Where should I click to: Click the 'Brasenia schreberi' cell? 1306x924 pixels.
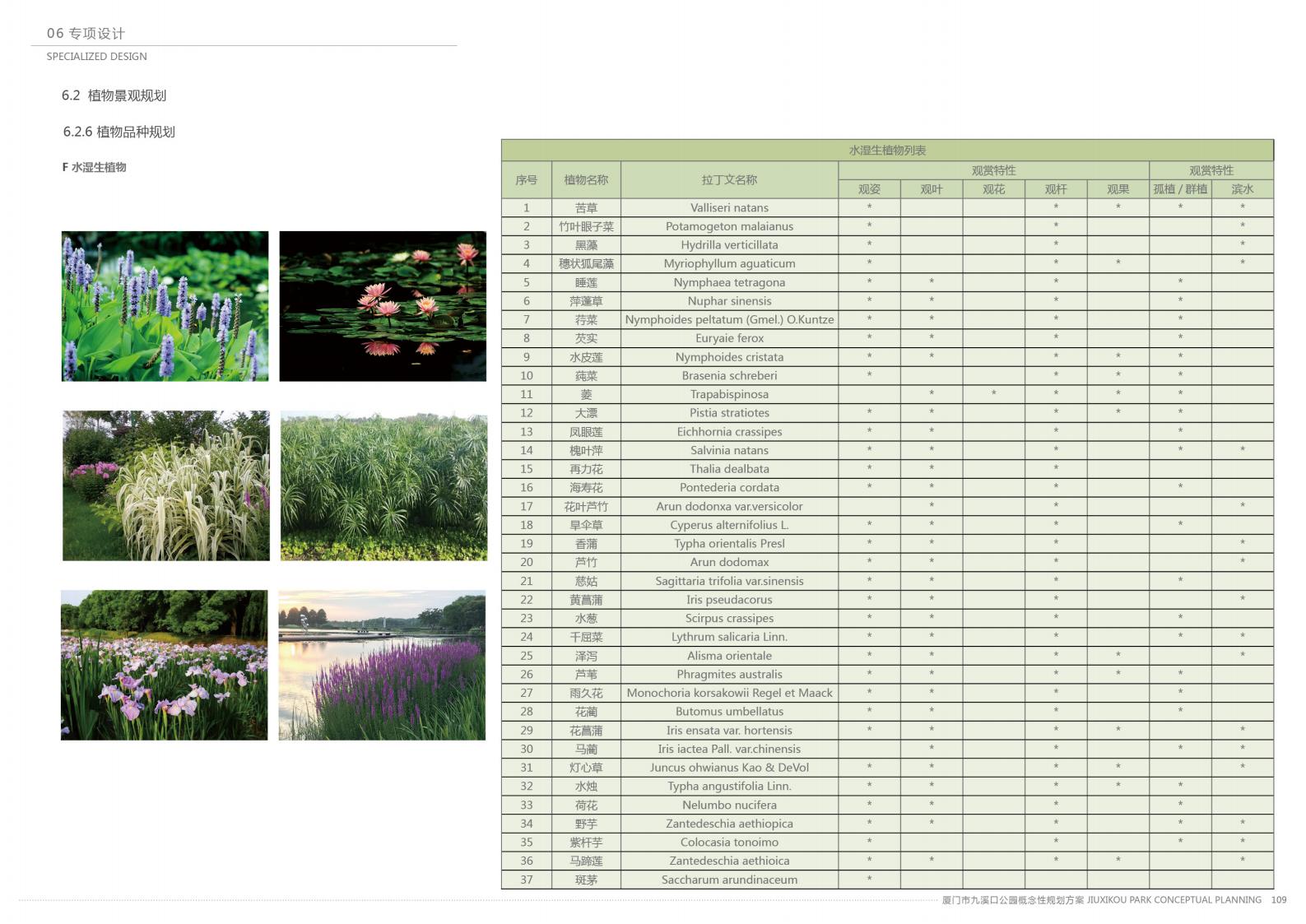coord(729,376)
